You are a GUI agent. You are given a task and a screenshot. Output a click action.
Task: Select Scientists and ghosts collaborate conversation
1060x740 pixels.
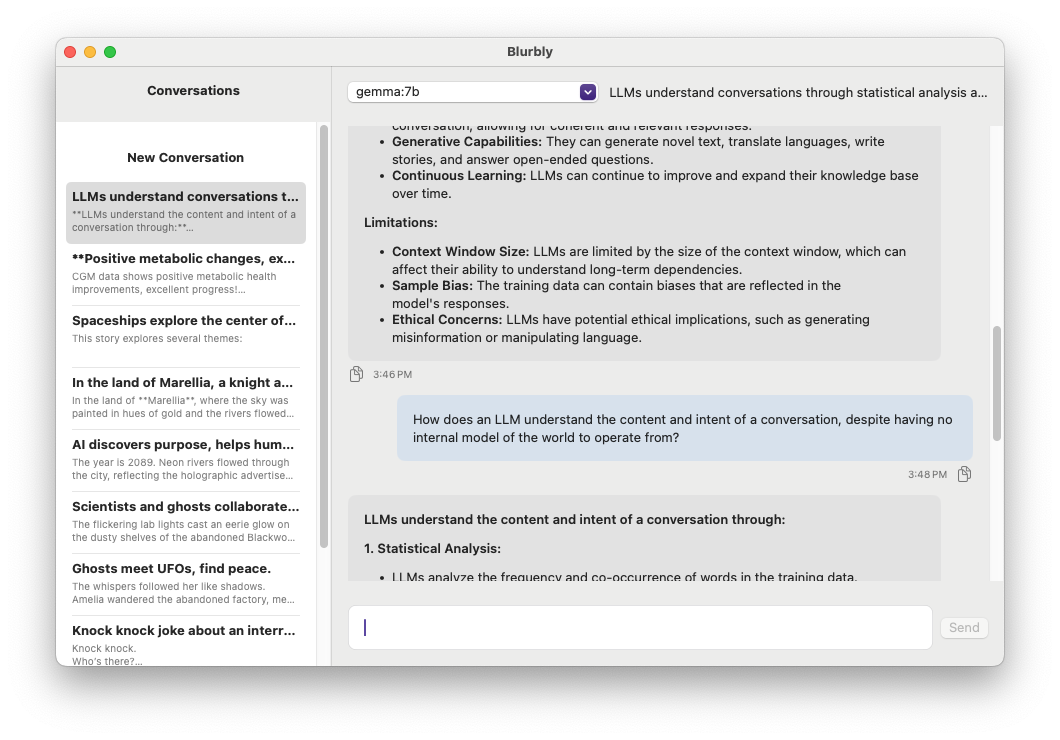pos(185,522)
